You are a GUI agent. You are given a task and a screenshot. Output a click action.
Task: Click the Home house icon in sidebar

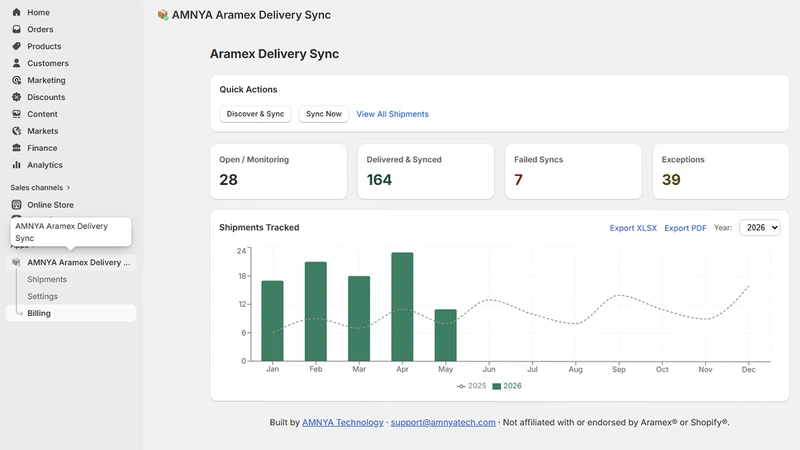point(16,12)
